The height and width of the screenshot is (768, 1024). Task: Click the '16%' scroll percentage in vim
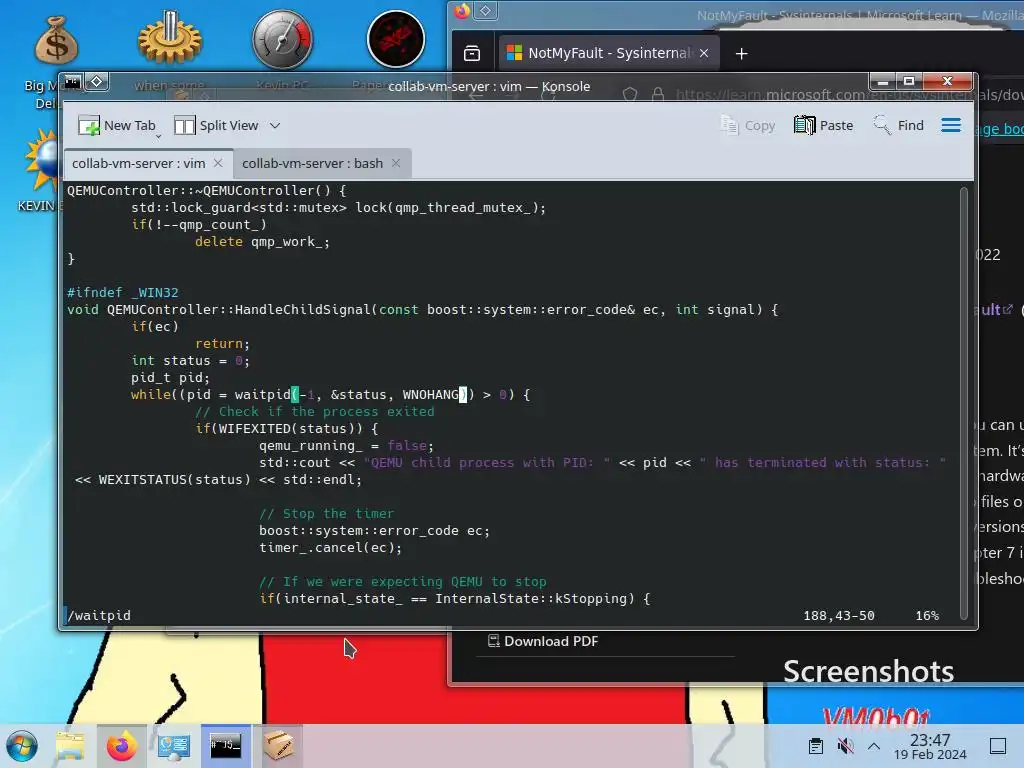pos(927,615)
